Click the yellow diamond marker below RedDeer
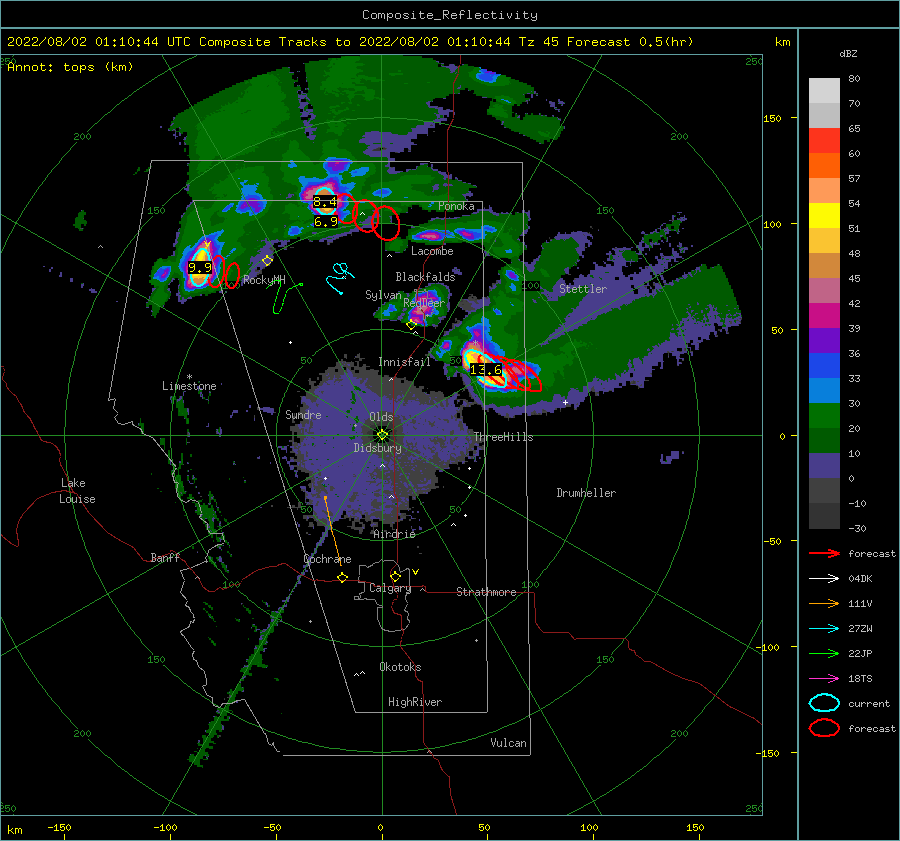Screen dimensions: 900x841 tap(411, 325)
